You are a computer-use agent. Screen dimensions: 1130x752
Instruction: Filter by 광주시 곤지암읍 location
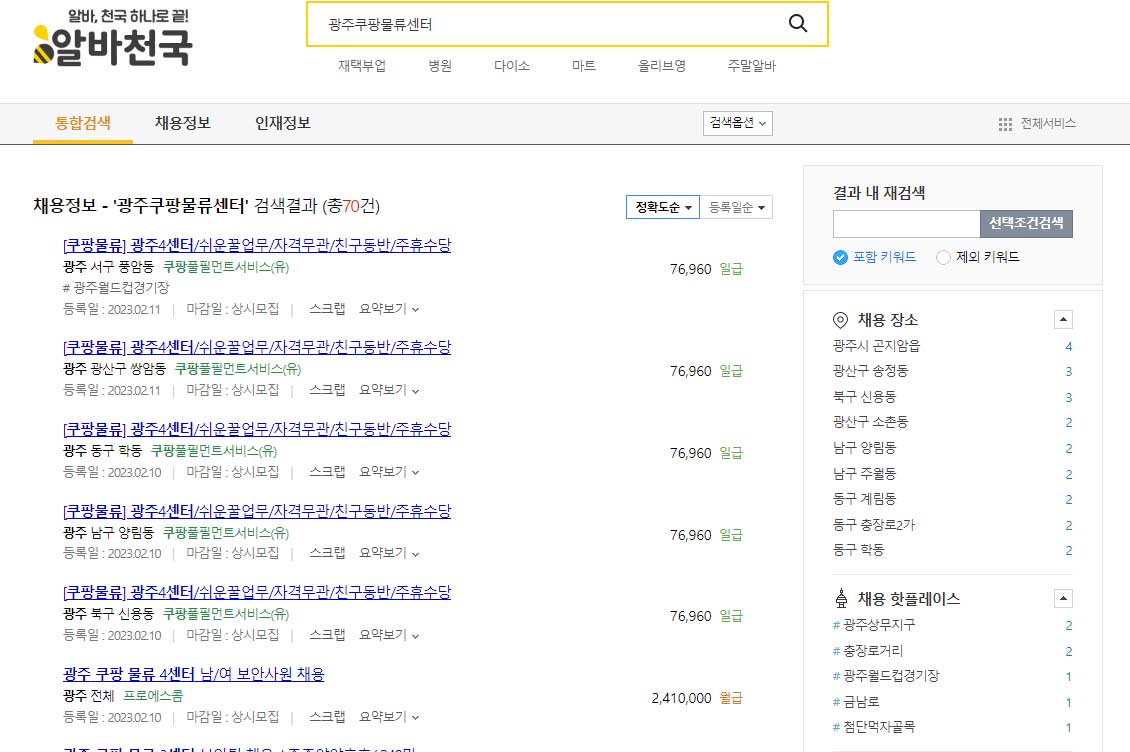pos(876,346)
